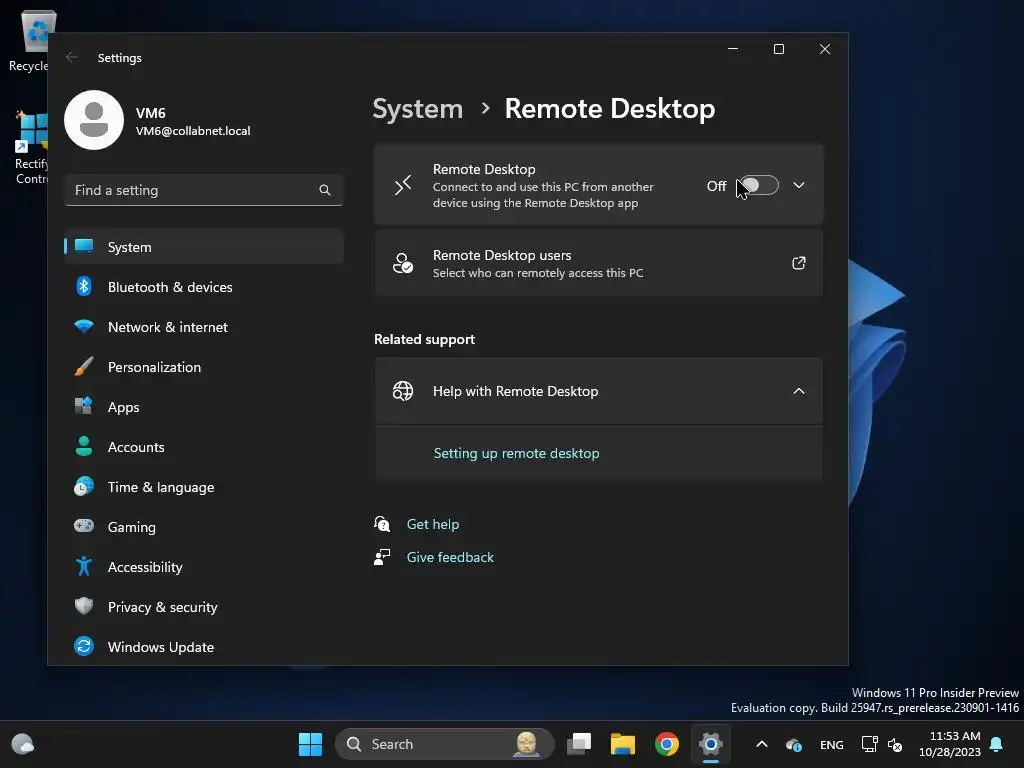This screenshot has height=768, width=1024.
Task: Click the network monitor icon in tray
Action: [869, 744]
